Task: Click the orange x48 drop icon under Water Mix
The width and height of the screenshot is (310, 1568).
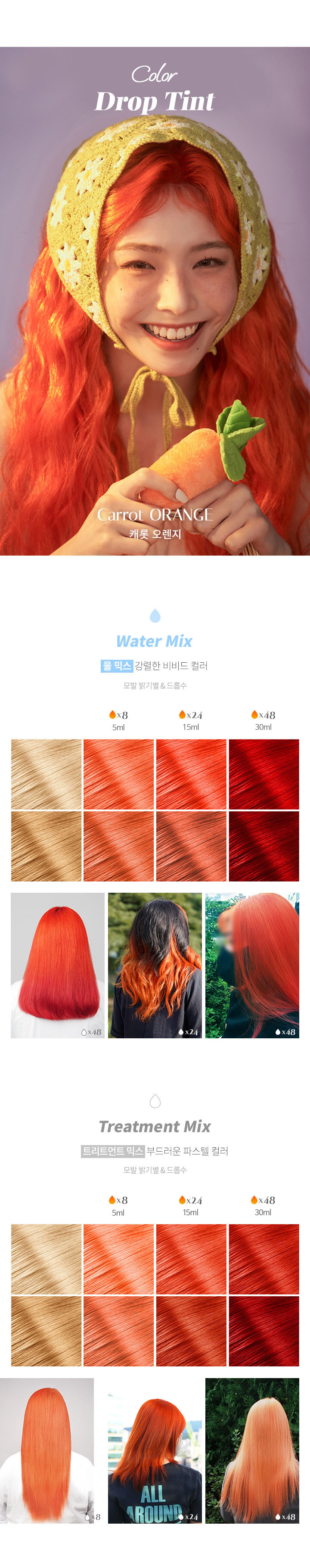Action: 254,714
